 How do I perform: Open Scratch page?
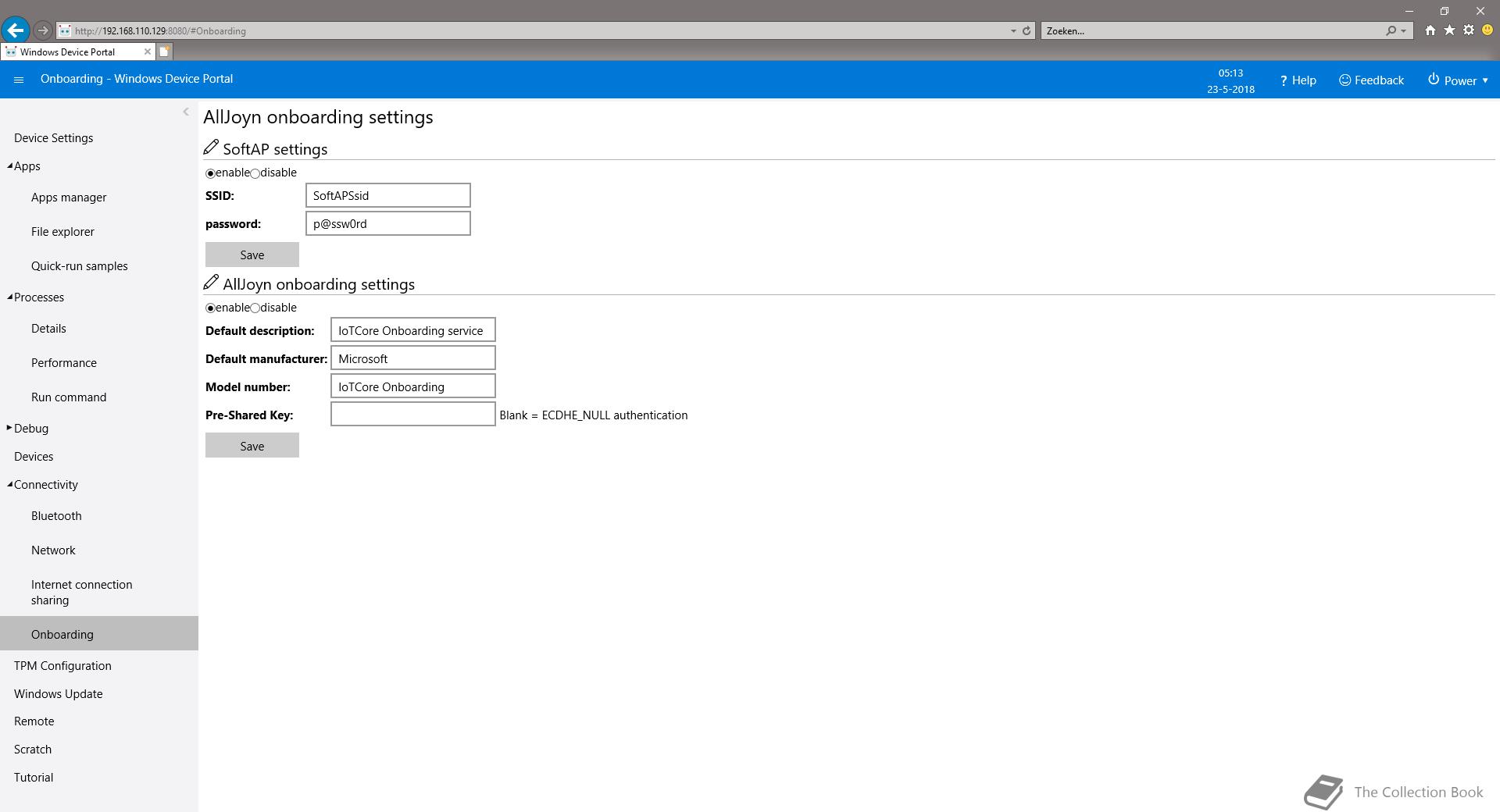33,750
